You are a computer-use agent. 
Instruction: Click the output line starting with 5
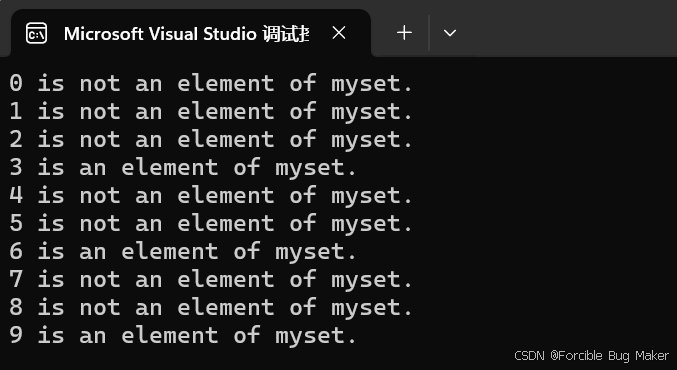point(211,224)
